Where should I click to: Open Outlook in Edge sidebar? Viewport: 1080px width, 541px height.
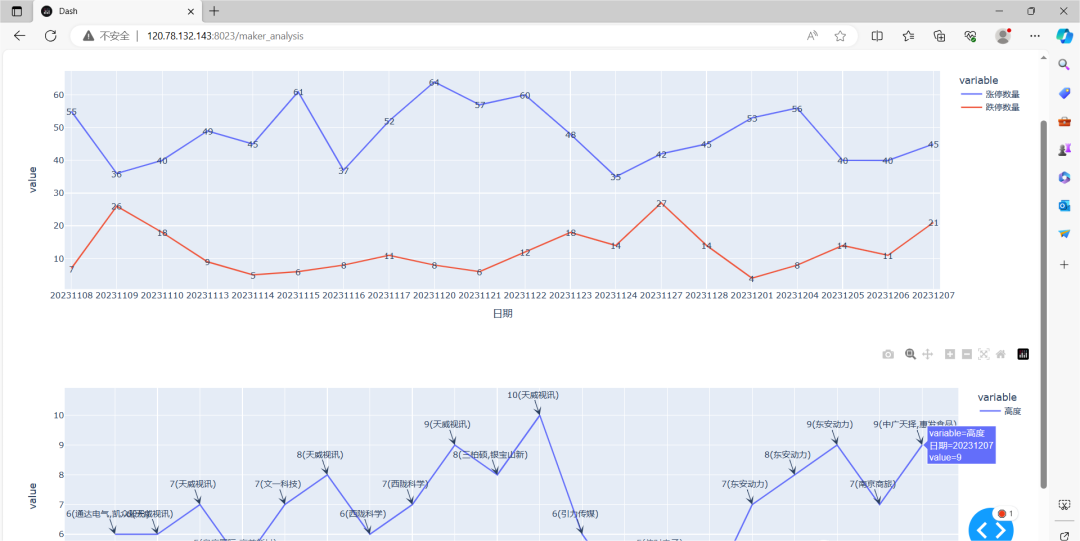tap(1064, 205)
